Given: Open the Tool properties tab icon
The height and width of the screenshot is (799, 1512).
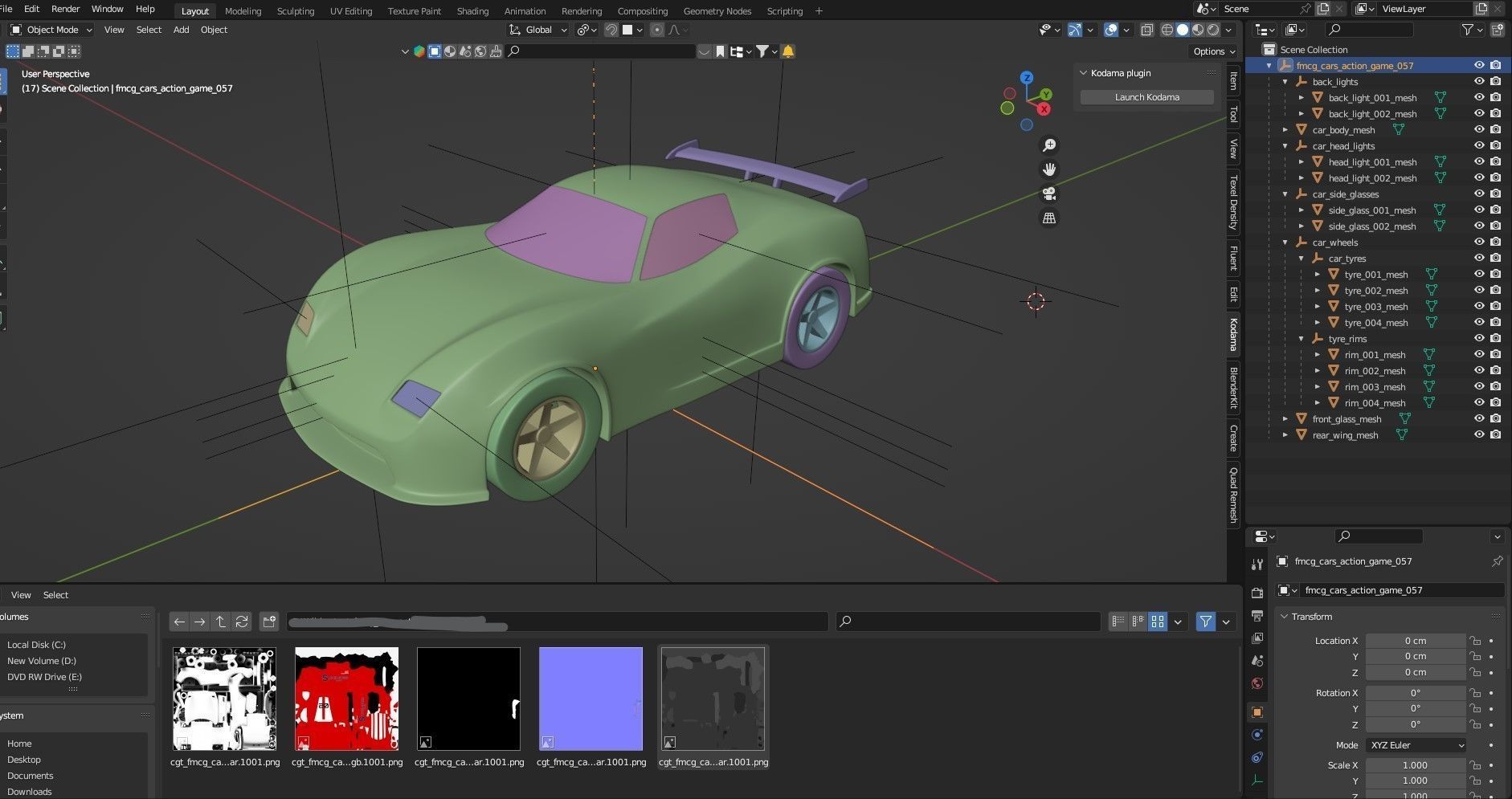Looking at the screenshot, I should click(1257, 564).
